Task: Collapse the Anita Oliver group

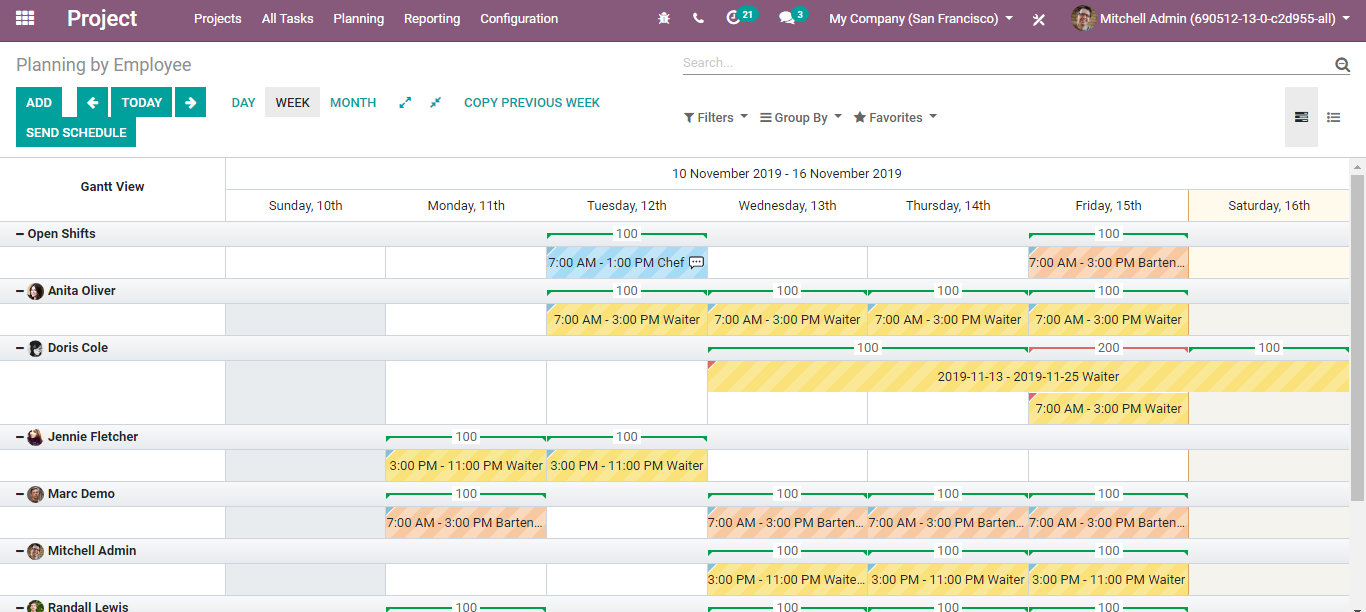Action: click(x=20, y=291)
